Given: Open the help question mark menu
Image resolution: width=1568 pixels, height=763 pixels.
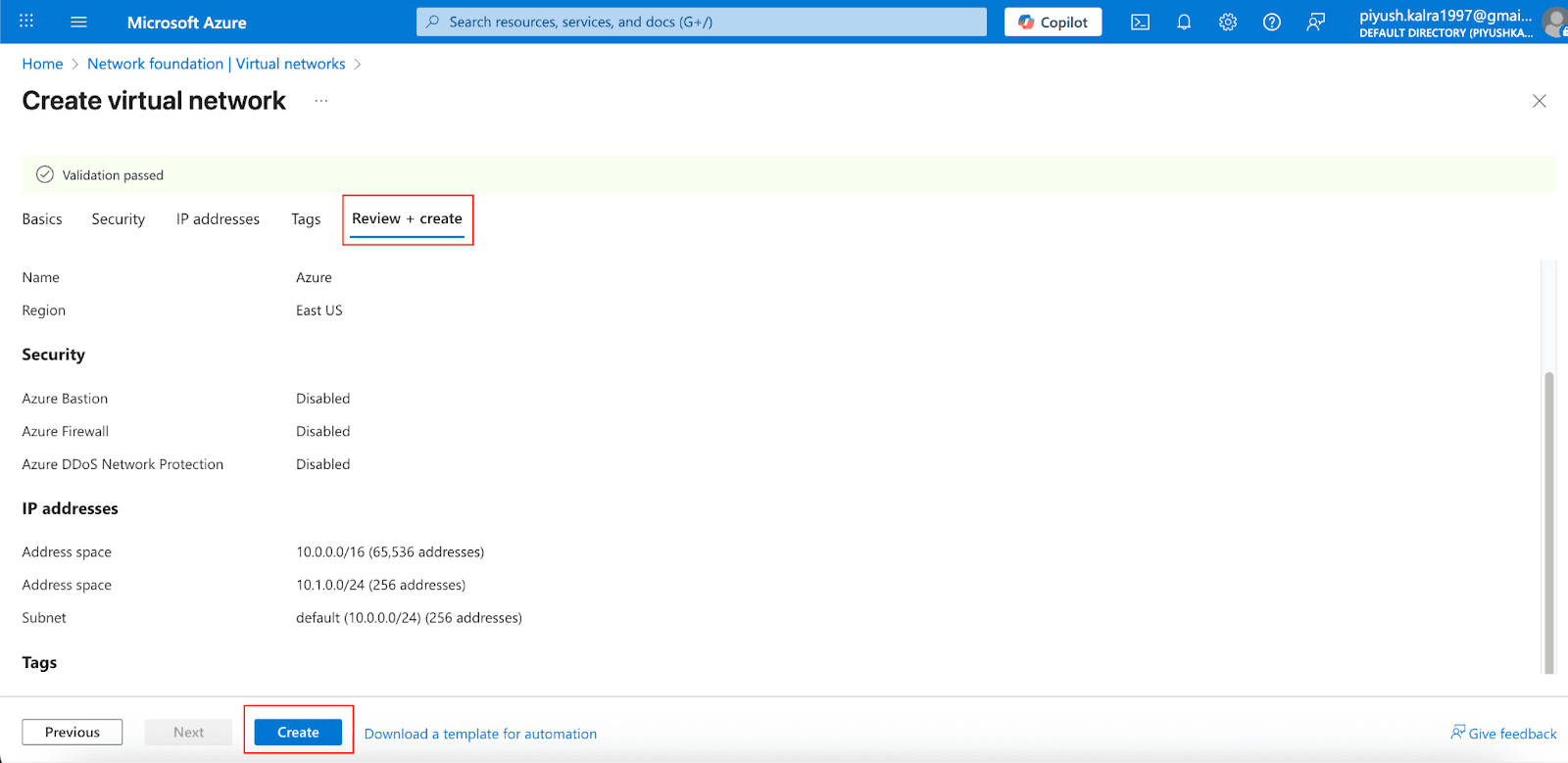Looking at the screenshot, I should click(x=1272, y=22).
